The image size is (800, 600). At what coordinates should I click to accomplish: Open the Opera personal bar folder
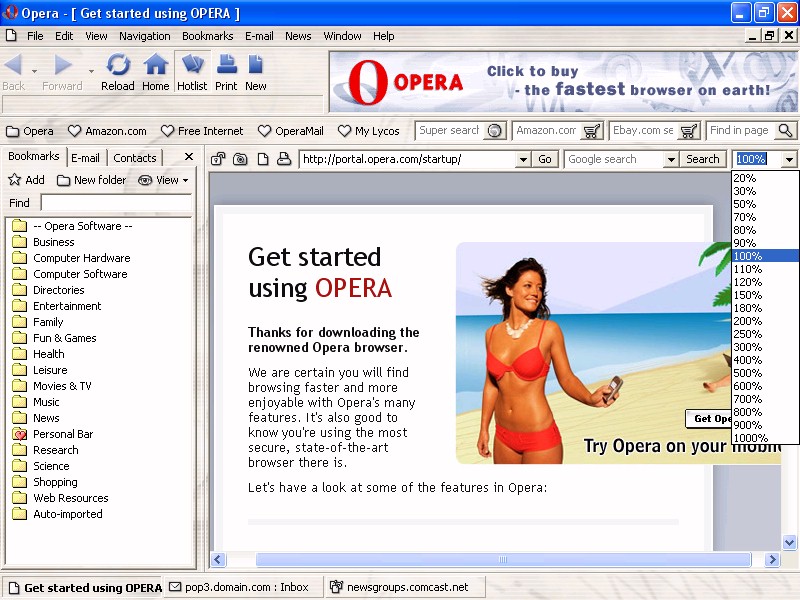pos(30,131)
